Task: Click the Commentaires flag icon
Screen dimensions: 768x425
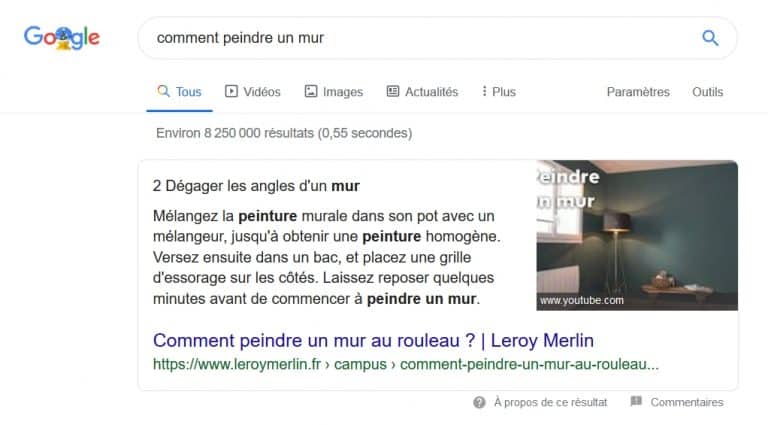Action: (636, 402)
